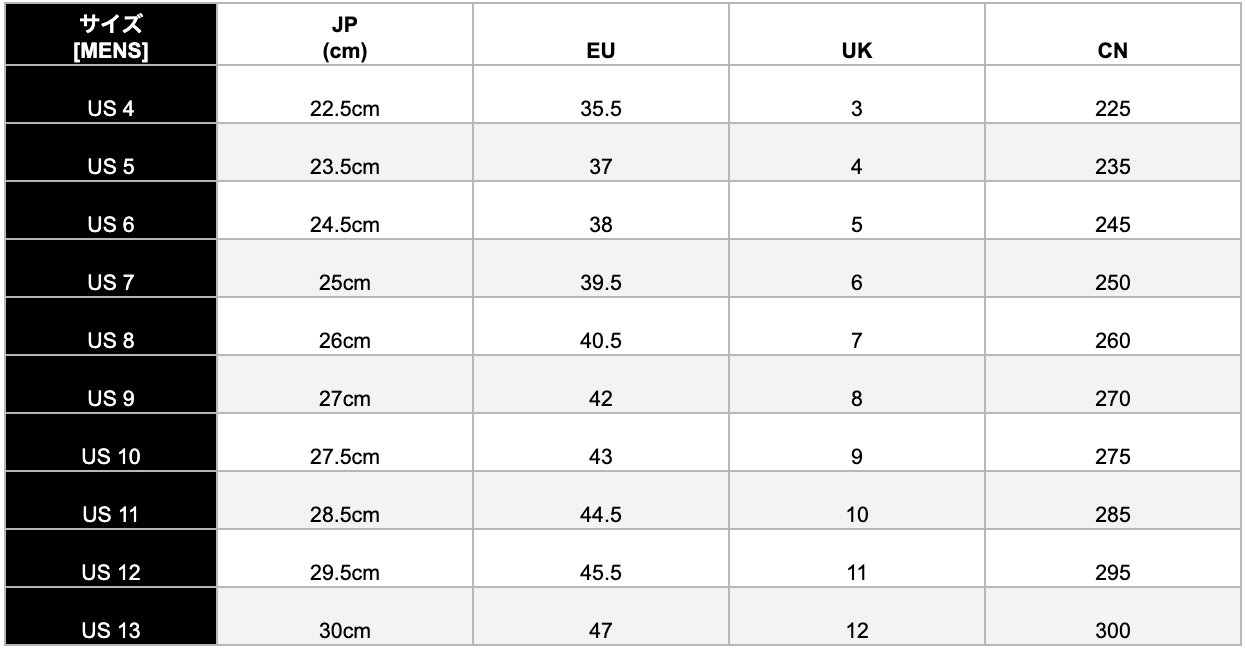Select the 29.5cm cell
The image size is (1246, 652).
pyautogui.click(x=345, y=559)
